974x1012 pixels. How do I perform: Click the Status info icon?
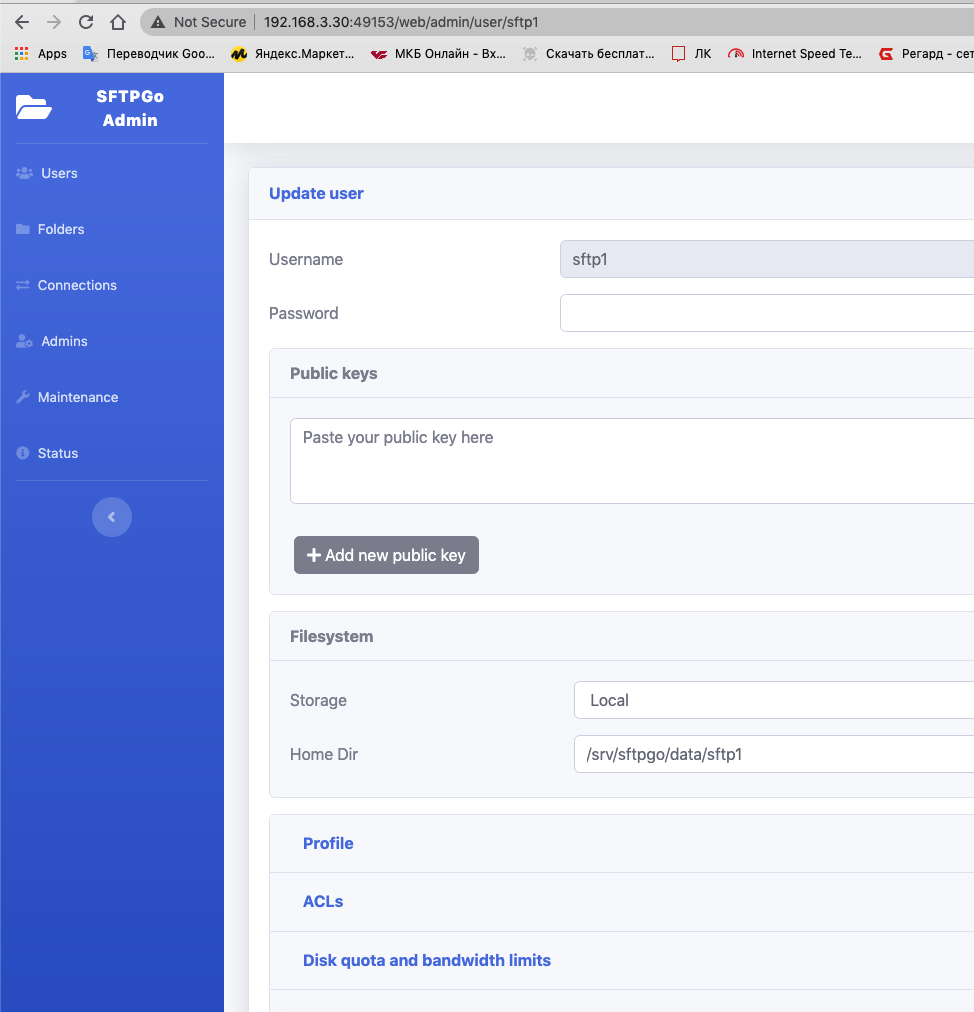click(x=23, y=453)
